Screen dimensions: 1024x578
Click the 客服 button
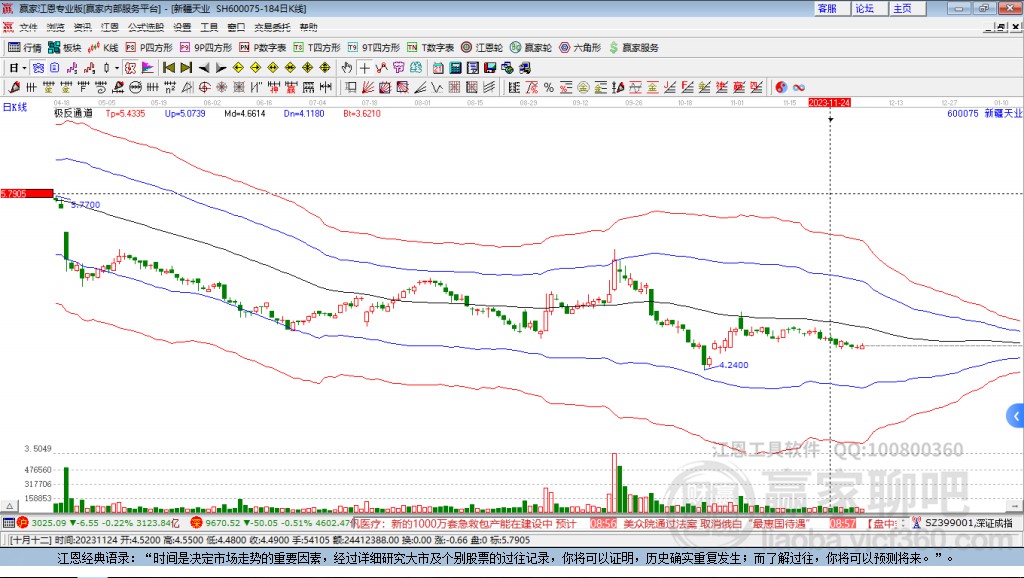pos(827,8)
